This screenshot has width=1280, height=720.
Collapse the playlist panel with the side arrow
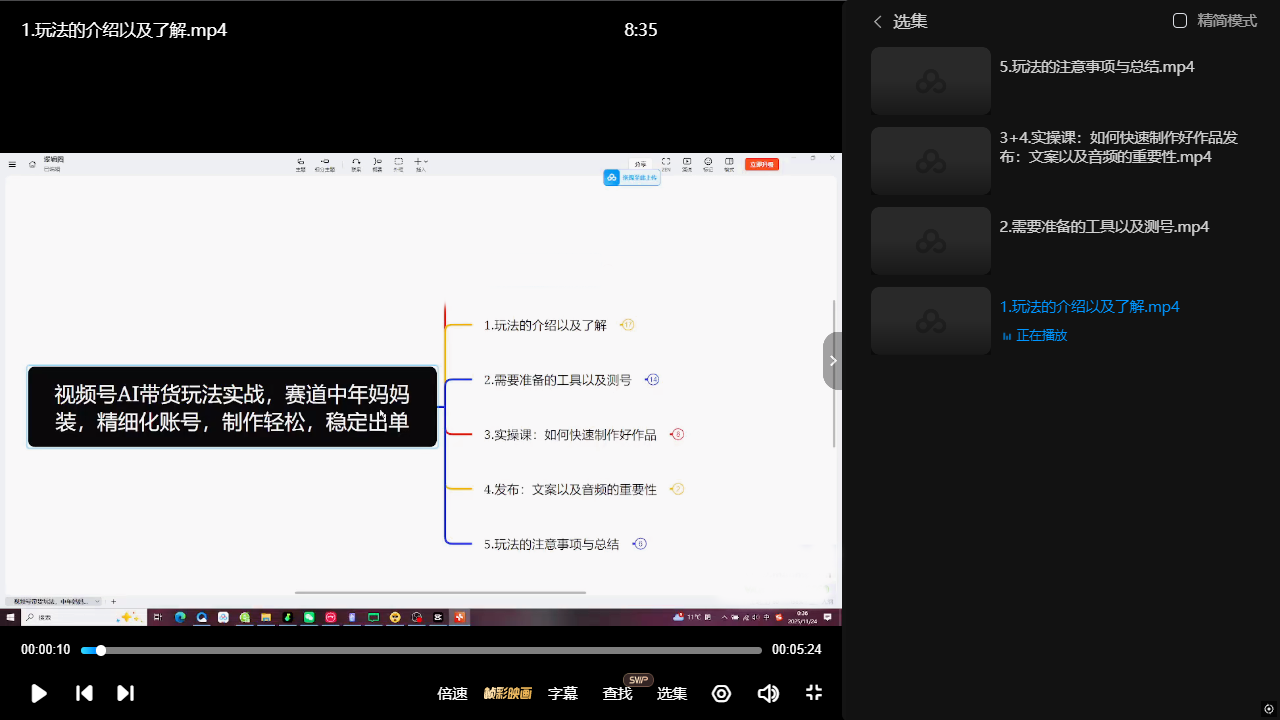(x=832, y=361)
